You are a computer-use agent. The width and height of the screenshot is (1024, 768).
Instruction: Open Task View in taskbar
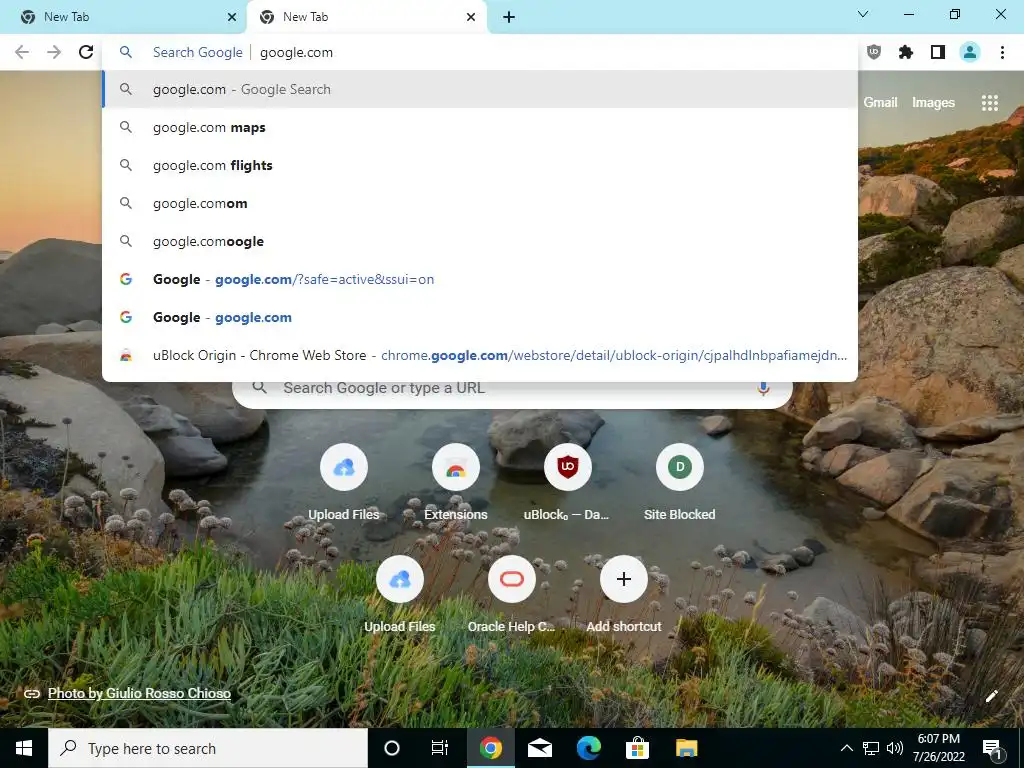(440, 748)
